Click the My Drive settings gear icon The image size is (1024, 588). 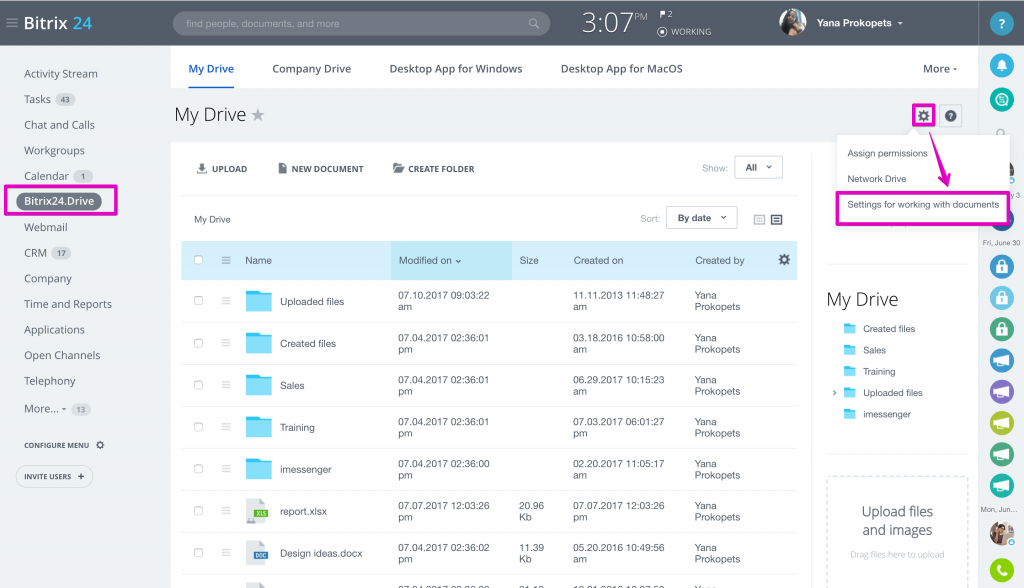tap(923, 116)
